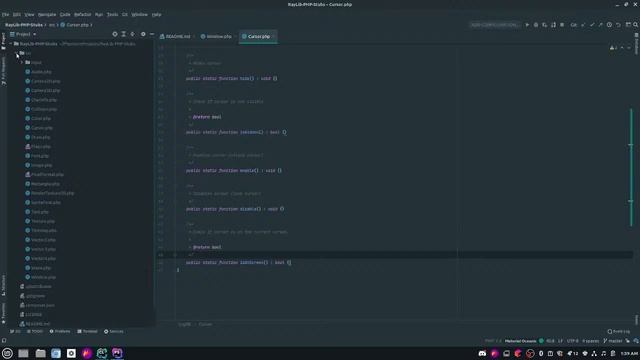Screen dimensions: 640x360
Task: Run the current configuration with the play icon
Action: 527,25
